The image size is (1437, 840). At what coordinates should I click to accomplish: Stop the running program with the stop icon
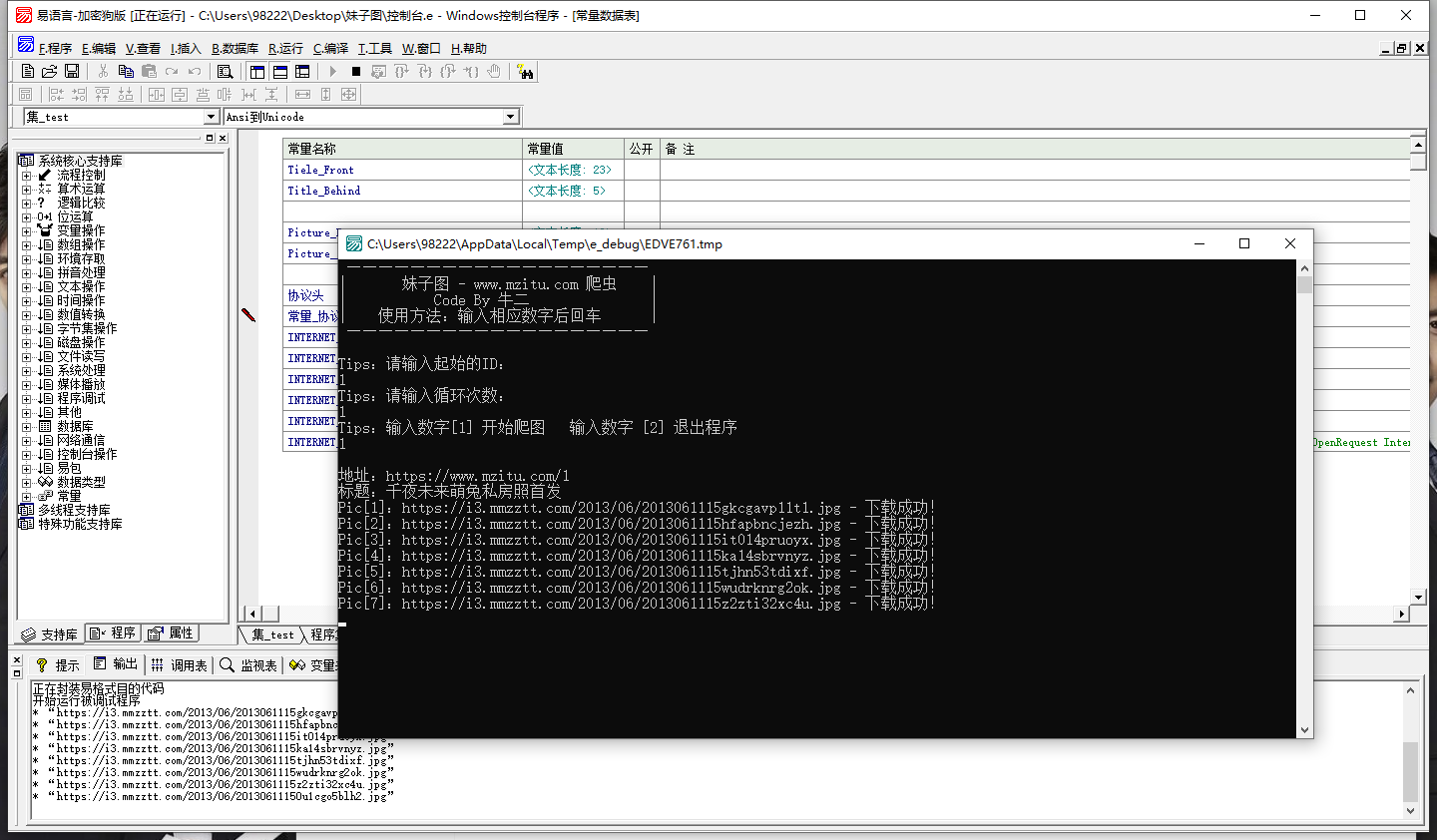355,72
